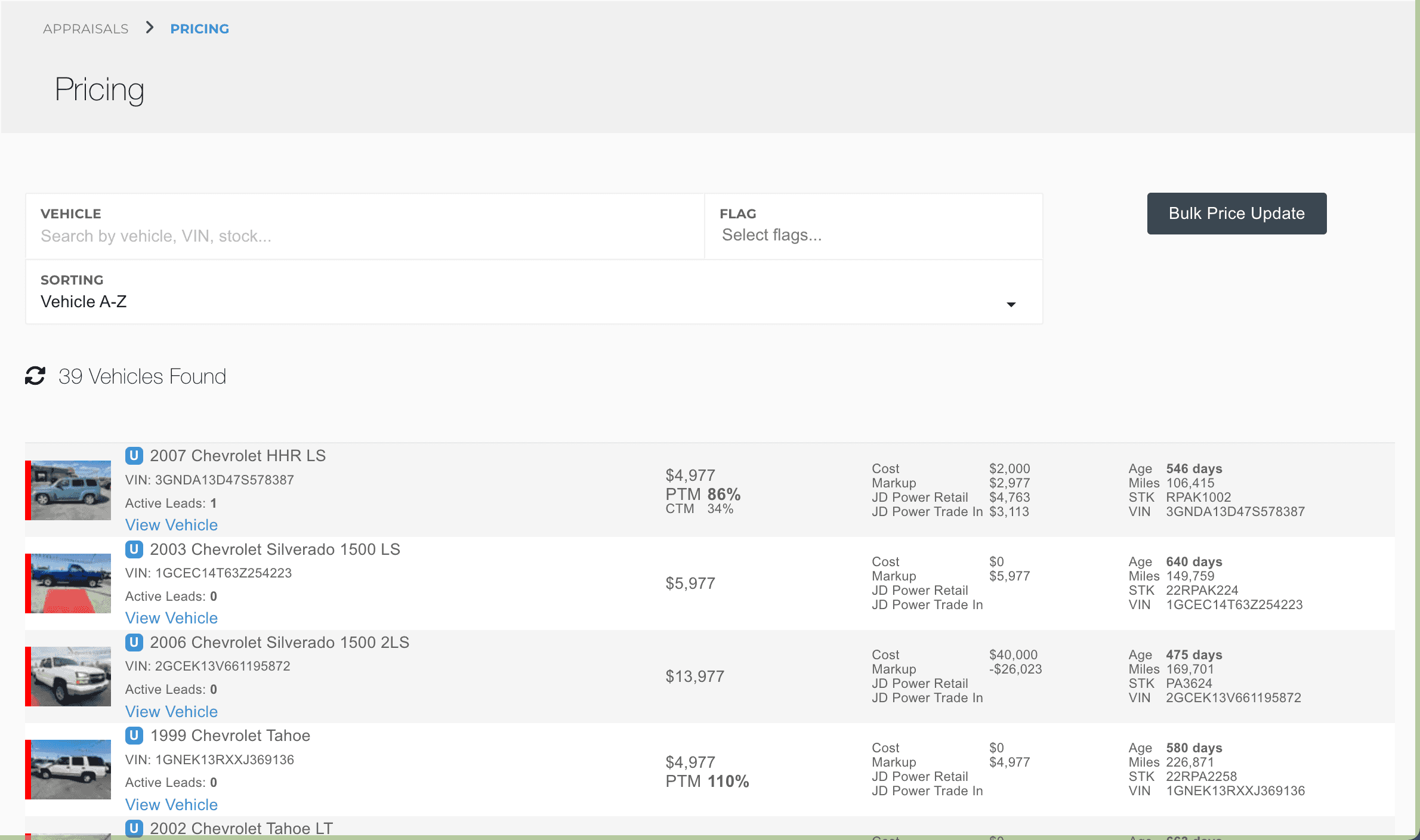Image resolution: width=1420 pixels, height=840 pixels.
Task: Click the breadcrumb chevron separator icon
Action: tap(150, 28)
